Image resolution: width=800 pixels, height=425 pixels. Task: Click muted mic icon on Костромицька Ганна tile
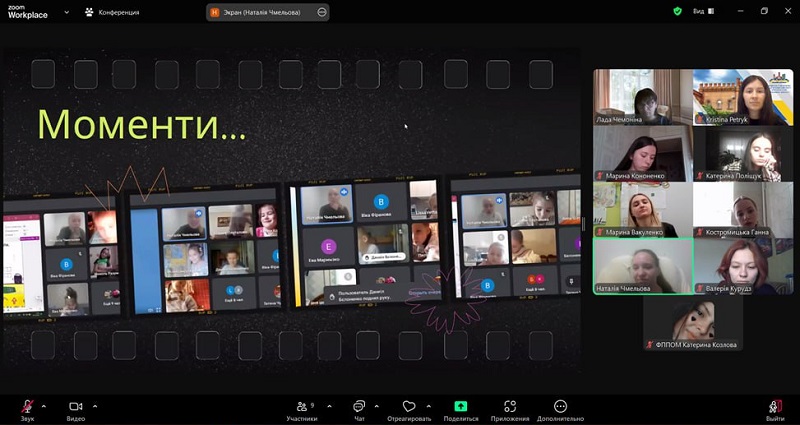pos(701,233)
